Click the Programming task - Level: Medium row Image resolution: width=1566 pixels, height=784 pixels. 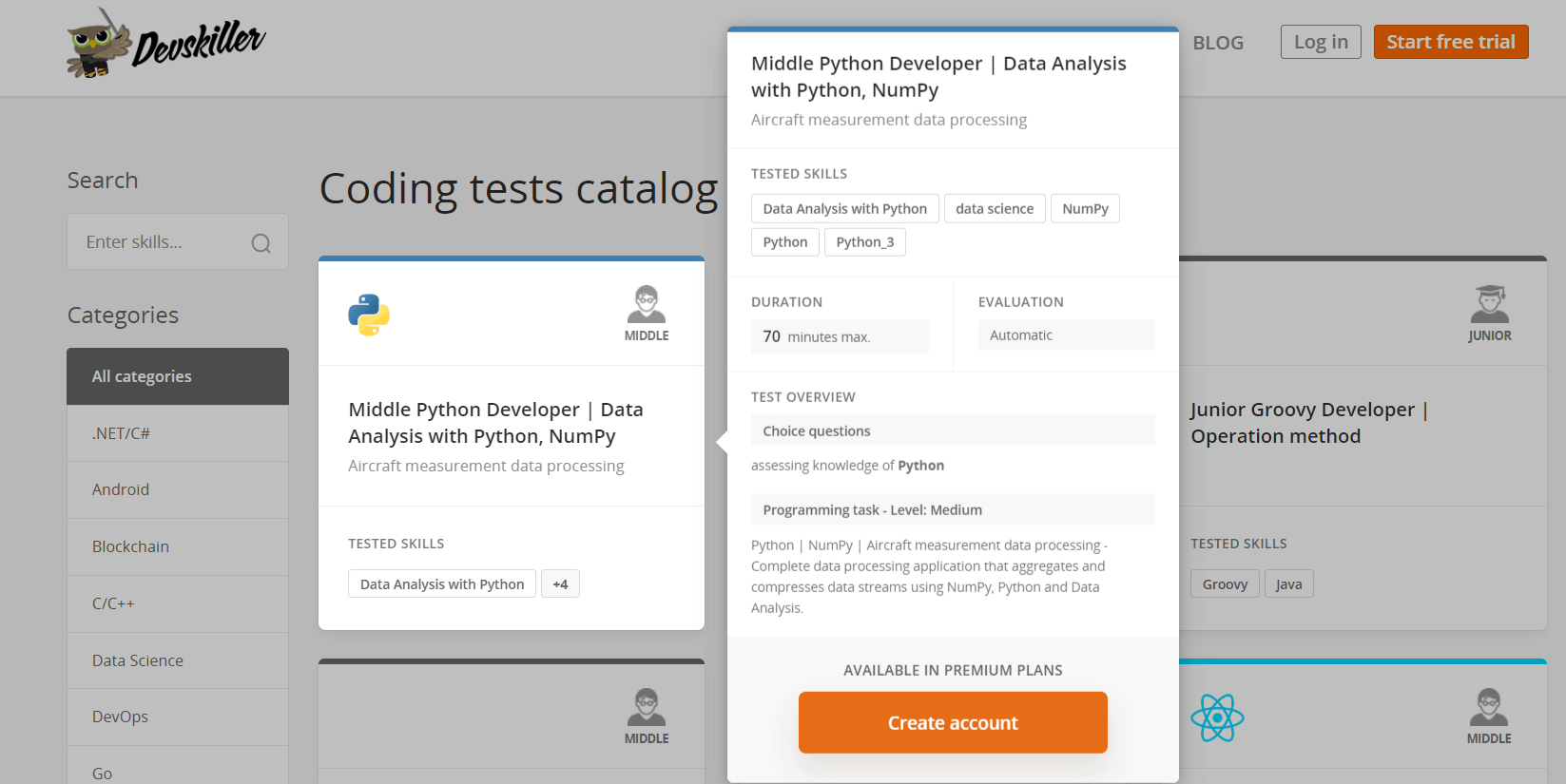[953, 509]
